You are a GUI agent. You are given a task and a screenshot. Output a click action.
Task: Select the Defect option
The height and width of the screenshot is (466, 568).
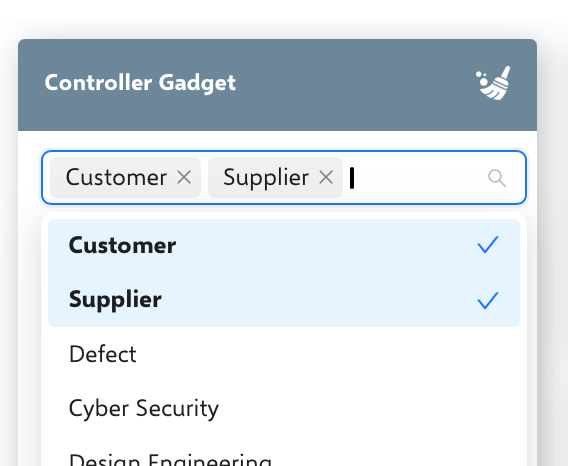(284, 354)
